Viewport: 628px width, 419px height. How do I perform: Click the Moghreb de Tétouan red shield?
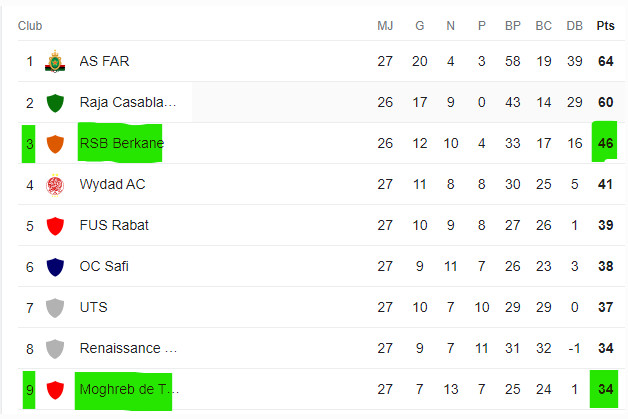click(55, 390)
